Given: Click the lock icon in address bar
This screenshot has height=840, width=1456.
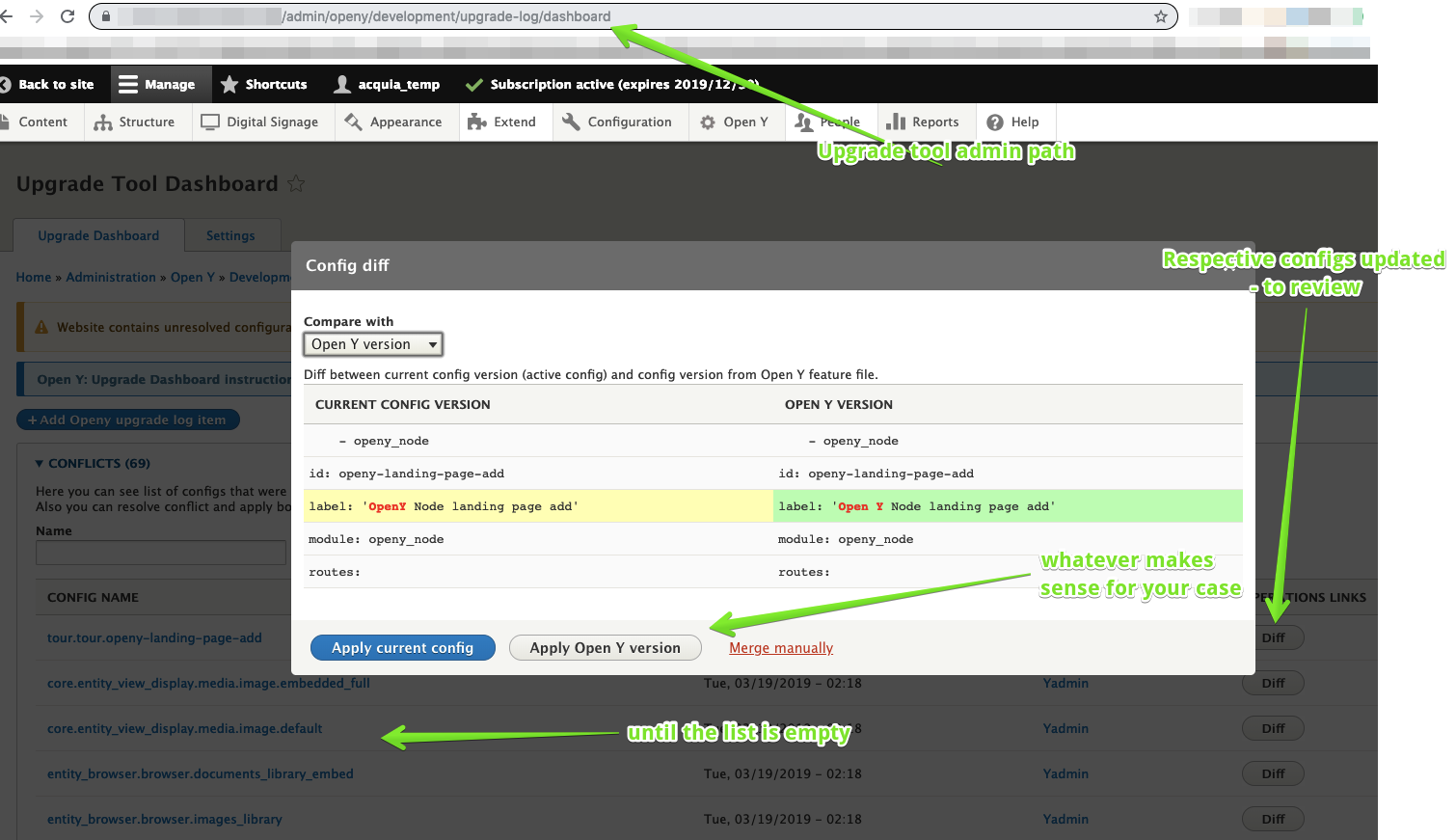Looking at the screenshot, I should 106,16.
